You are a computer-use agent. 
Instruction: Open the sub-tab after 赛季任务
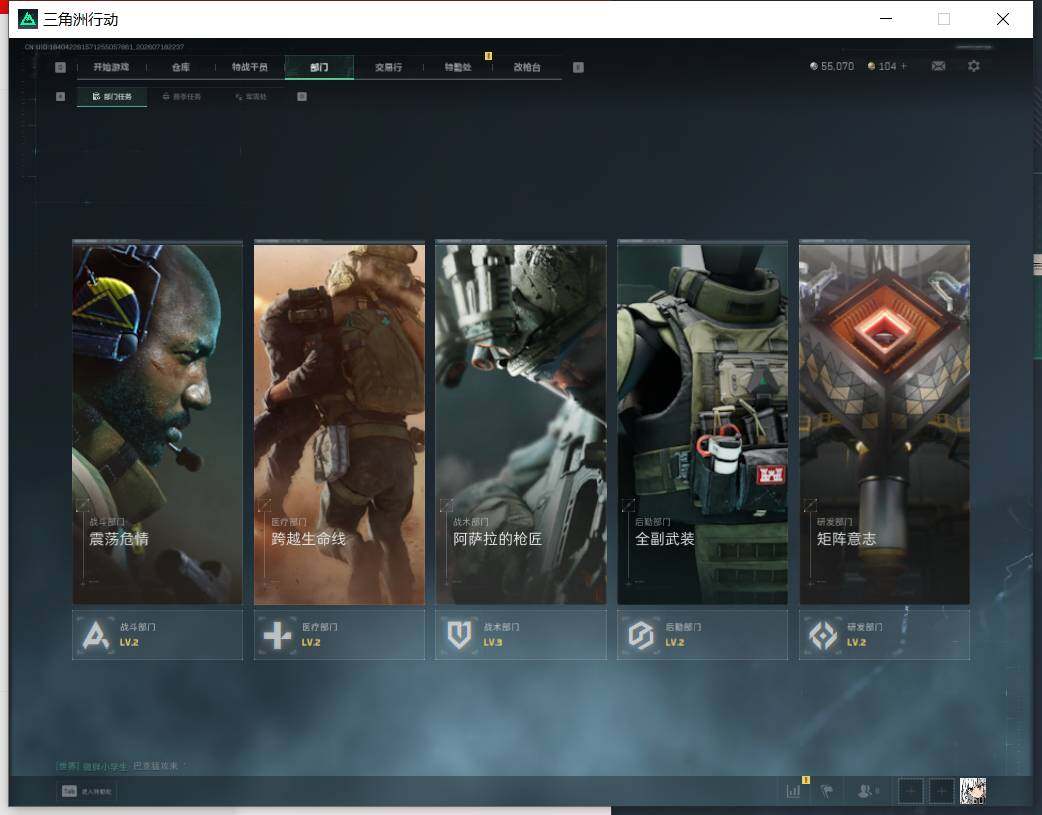click(251, 96)
